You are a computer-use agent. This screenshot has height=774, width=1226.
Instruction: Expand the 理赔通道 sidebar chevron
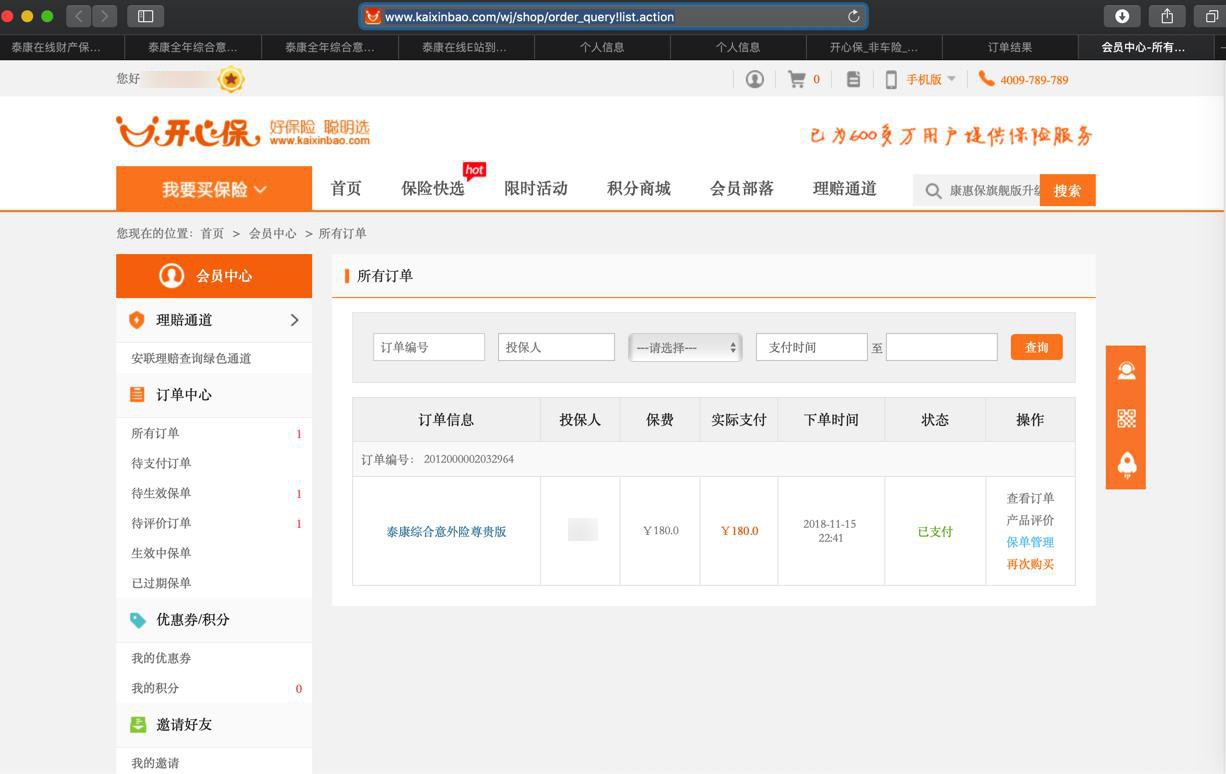pos(294,320)
